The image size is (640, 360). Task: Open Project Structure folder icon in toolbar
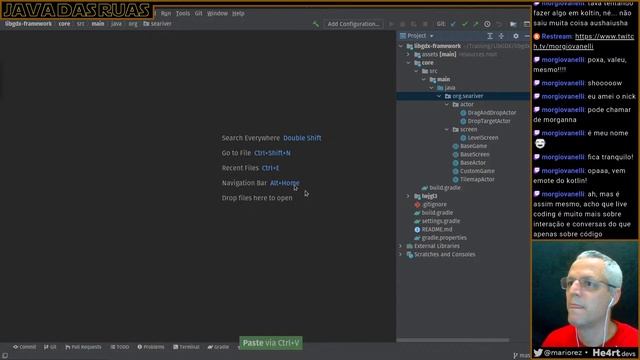513,24
